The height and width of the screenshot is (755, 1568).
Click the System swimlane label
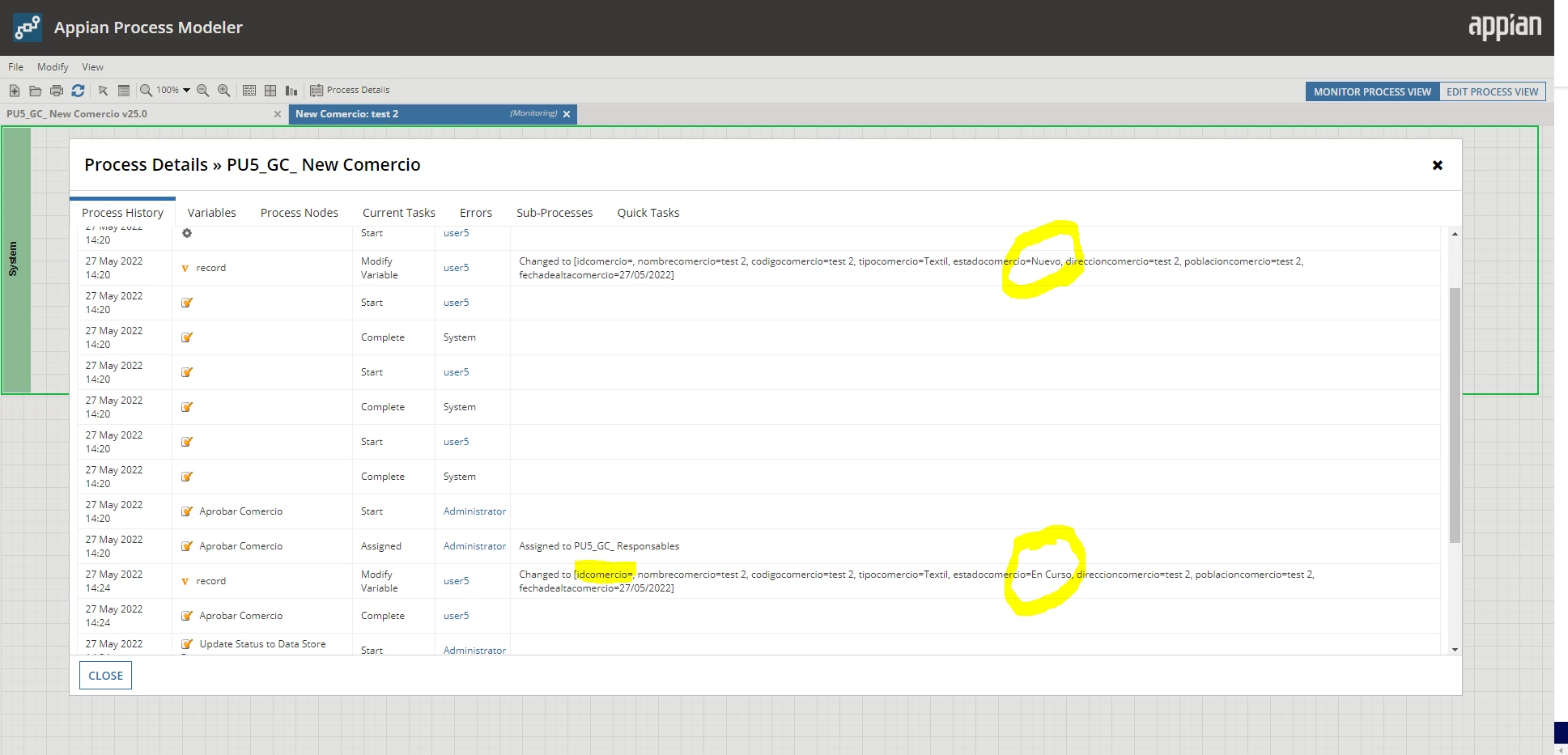coord(13,259)
